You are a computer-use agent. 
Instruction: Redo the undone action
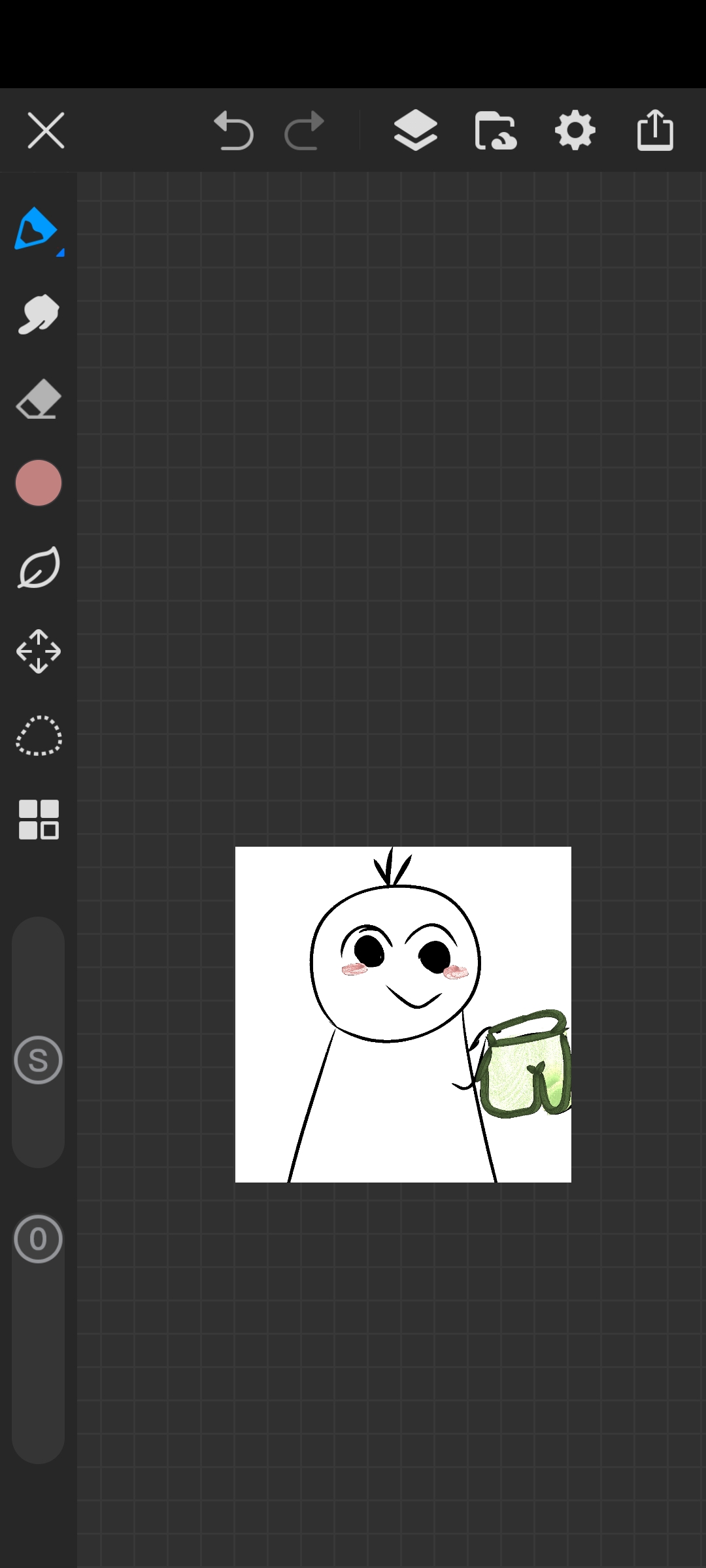click(x=305, y=131)
